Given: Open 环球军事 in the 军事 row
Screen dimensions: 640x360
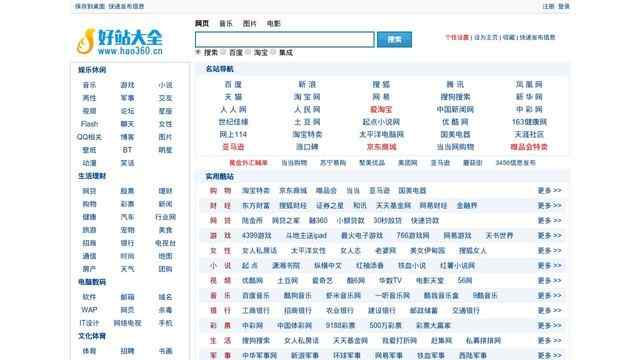Looking at the screenshot, I should pyautogui.click(x=347, y=356).
